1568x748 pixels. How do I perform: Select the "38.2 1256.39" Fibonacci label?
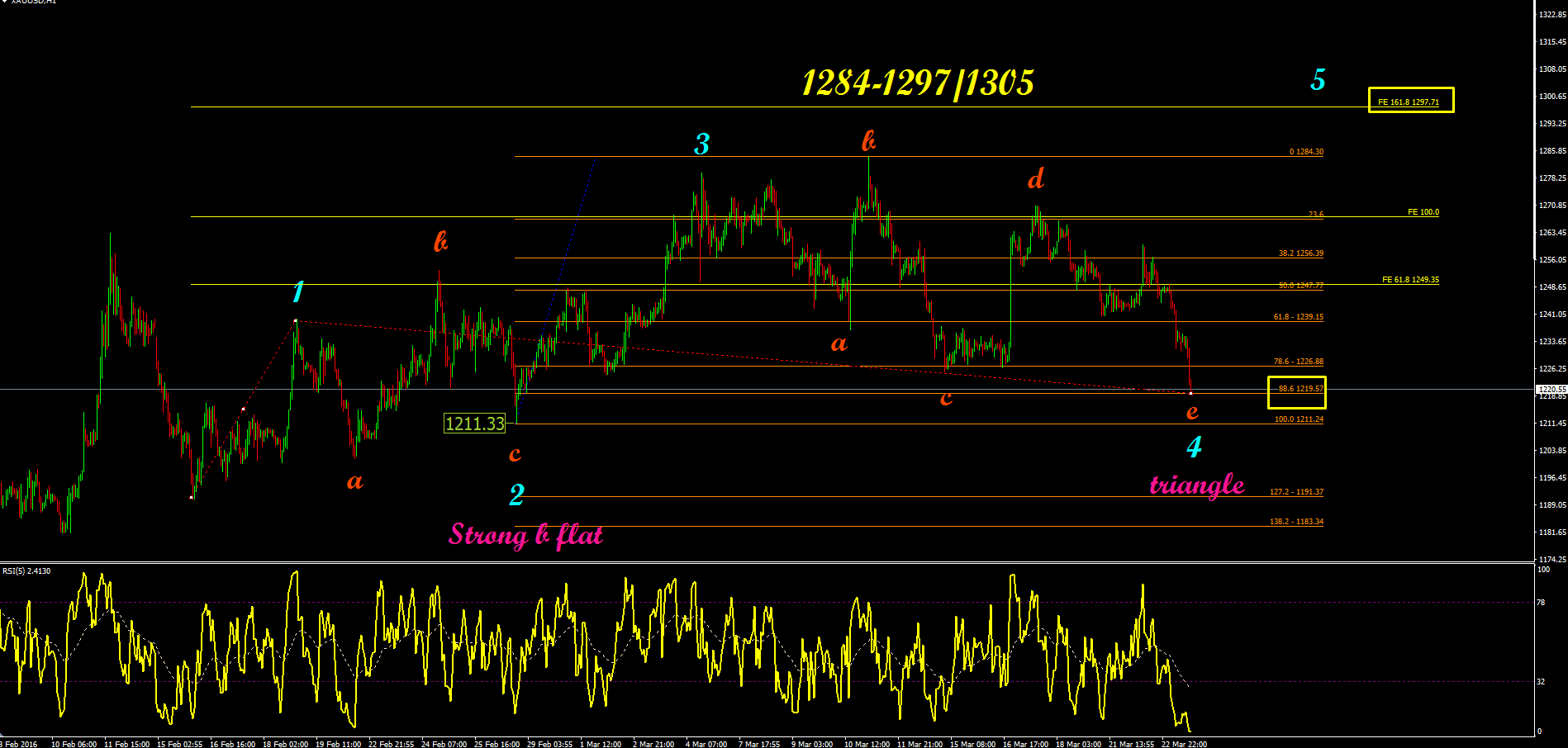tap(1301, 253)
